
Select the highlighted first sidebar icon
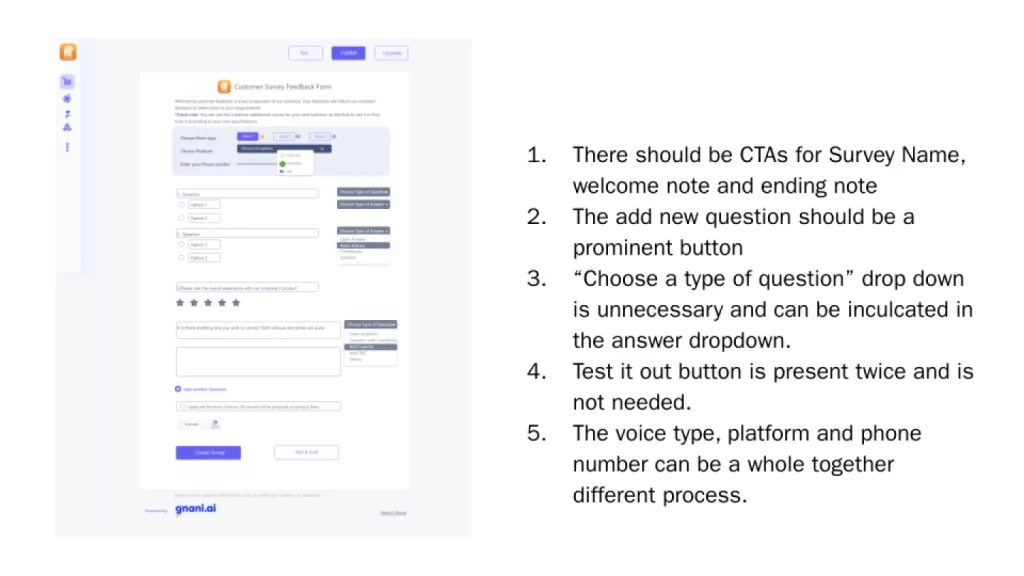[x=67, y=82]
